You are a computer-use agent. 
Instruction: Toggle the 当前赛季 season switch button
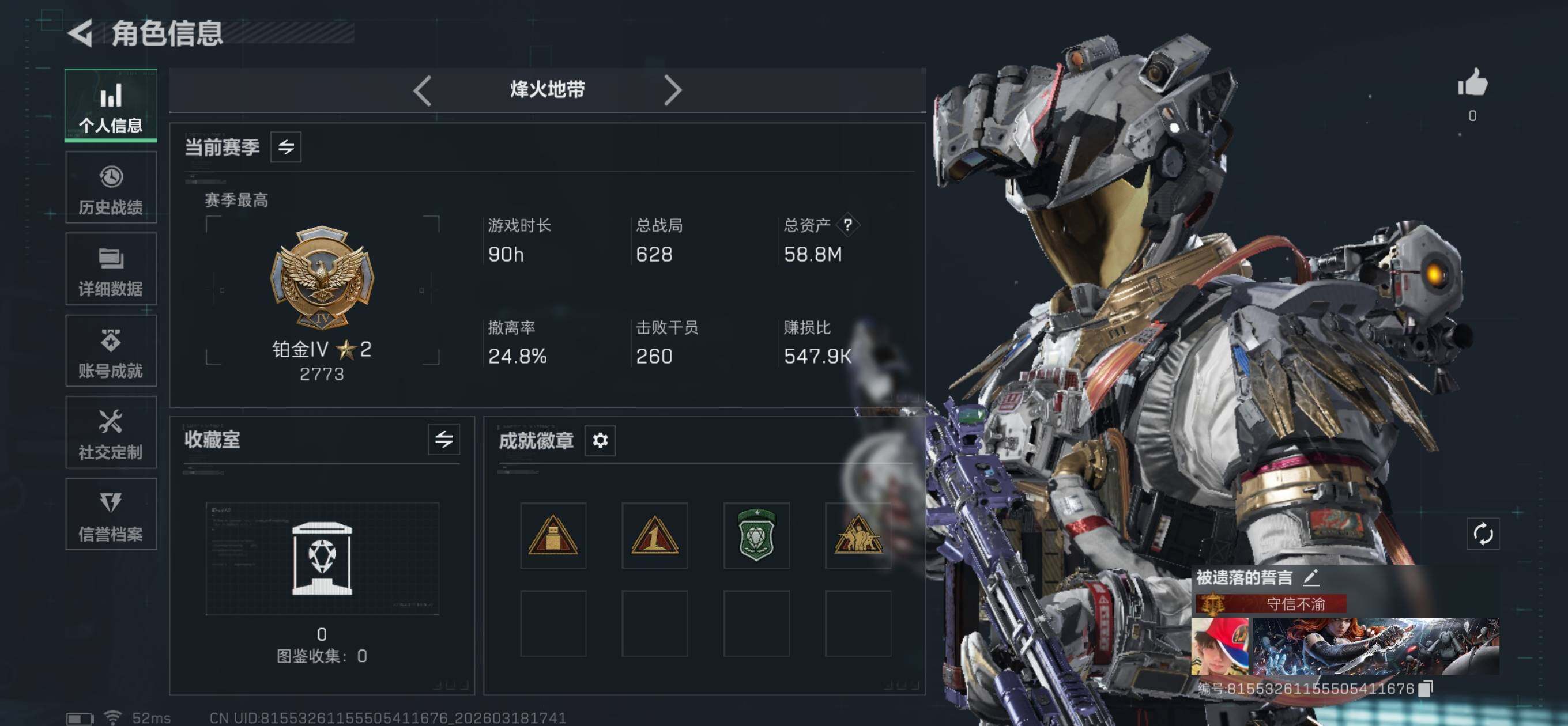pos(285,147)
